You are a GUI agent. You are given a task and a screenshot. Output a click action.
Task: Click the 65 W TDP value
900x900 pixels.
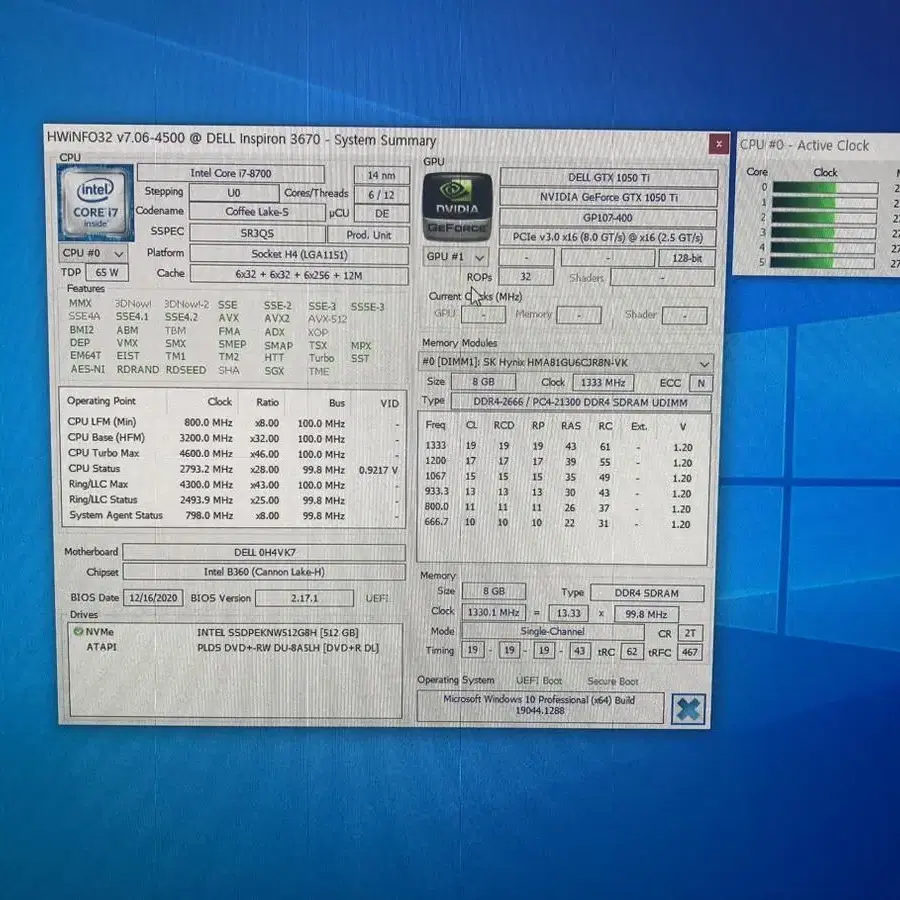107,272
